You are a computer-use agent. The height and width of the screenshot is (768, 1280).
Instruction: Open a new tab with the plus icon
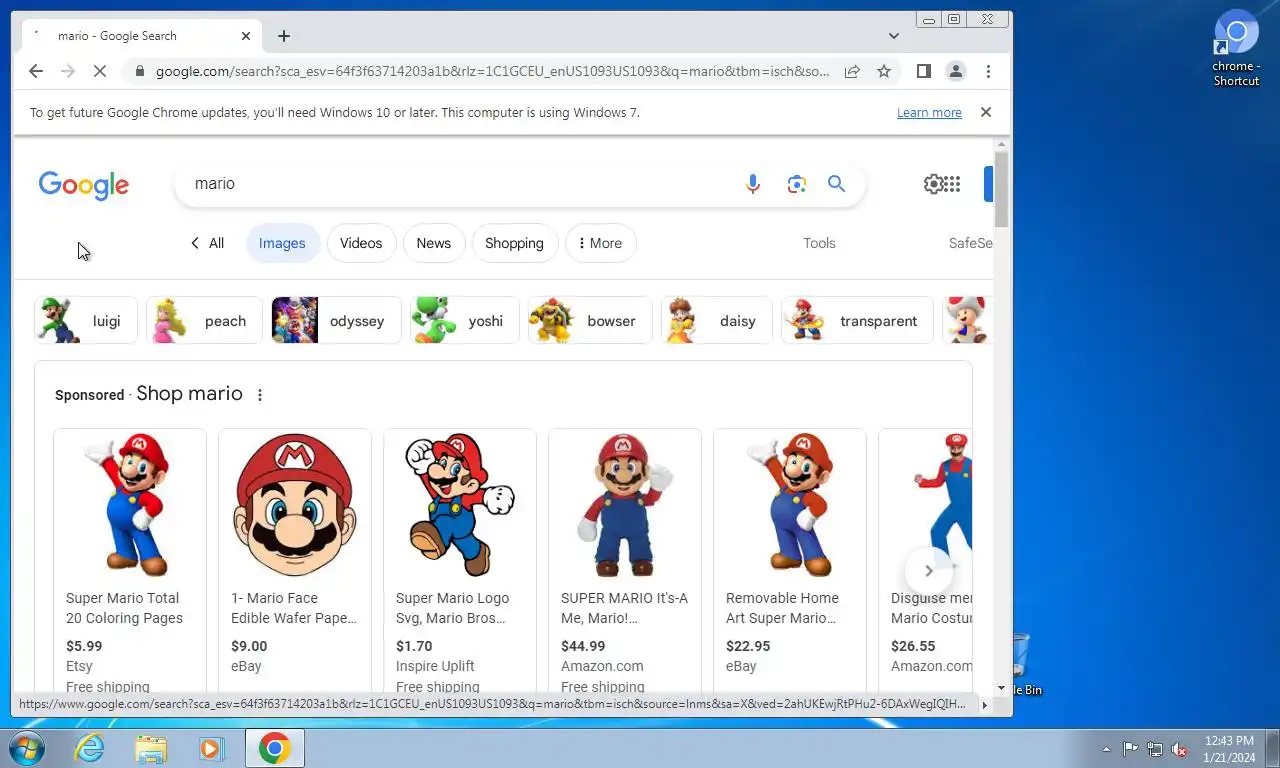click(x=284, y=36)
